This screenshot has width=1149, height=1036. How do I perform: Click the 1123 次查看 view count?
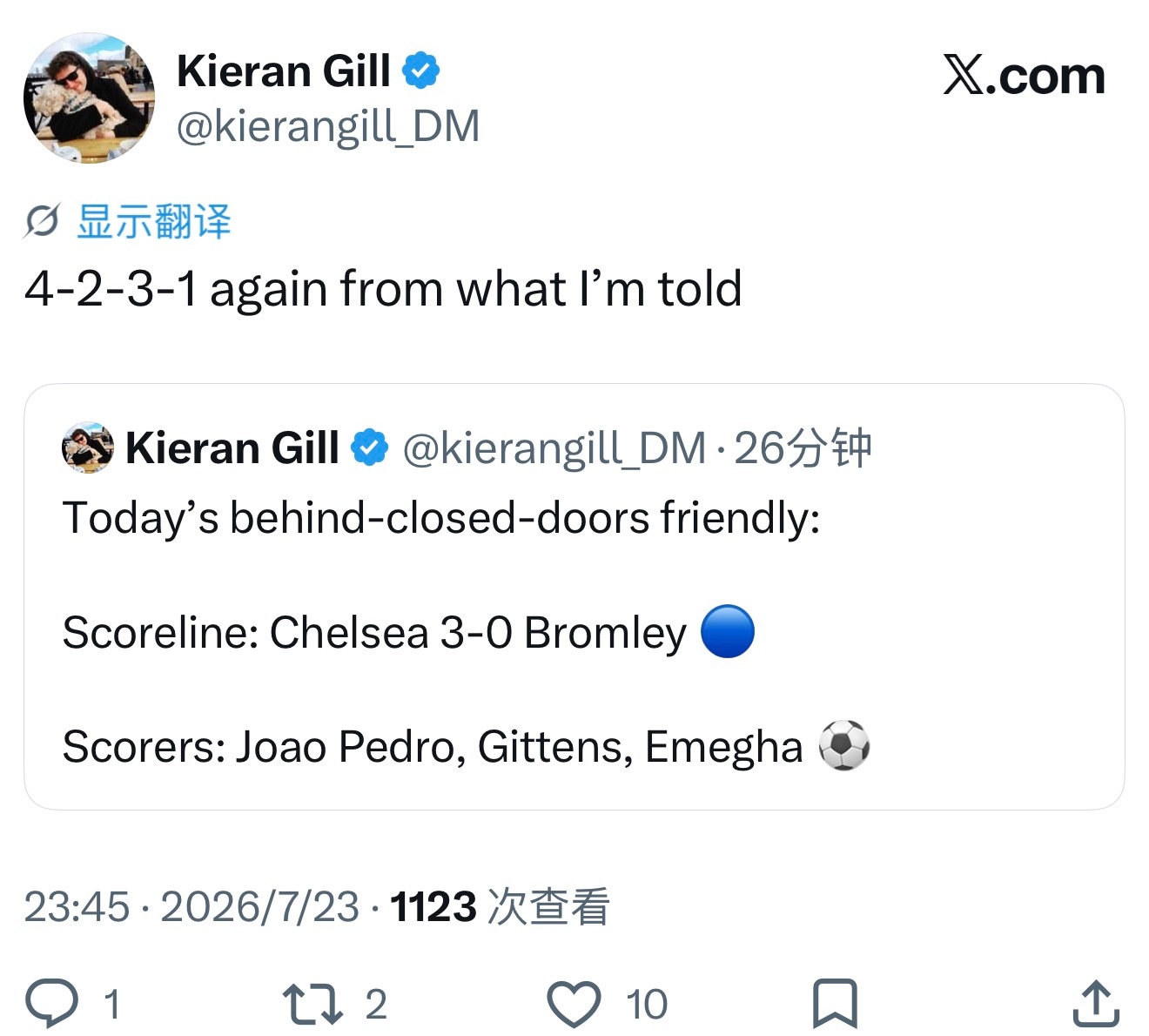coord(500,906)
